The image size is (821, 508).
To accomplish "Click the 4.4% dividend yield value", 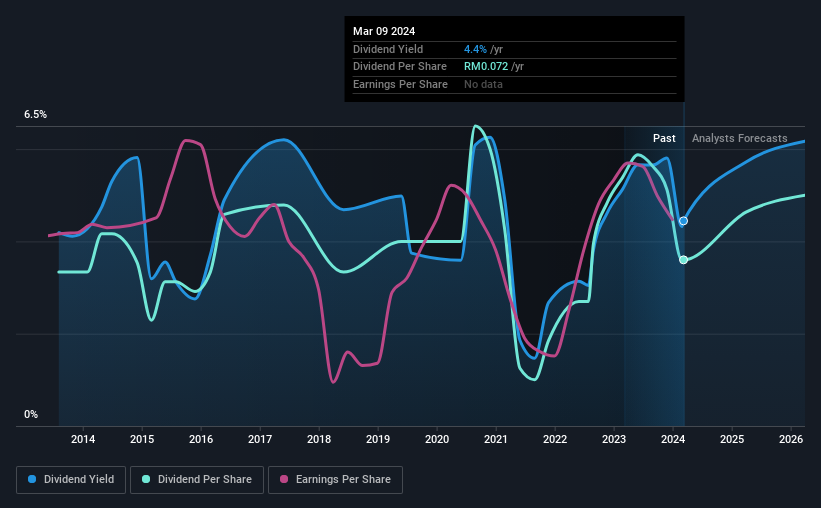I will click(475, 49).
